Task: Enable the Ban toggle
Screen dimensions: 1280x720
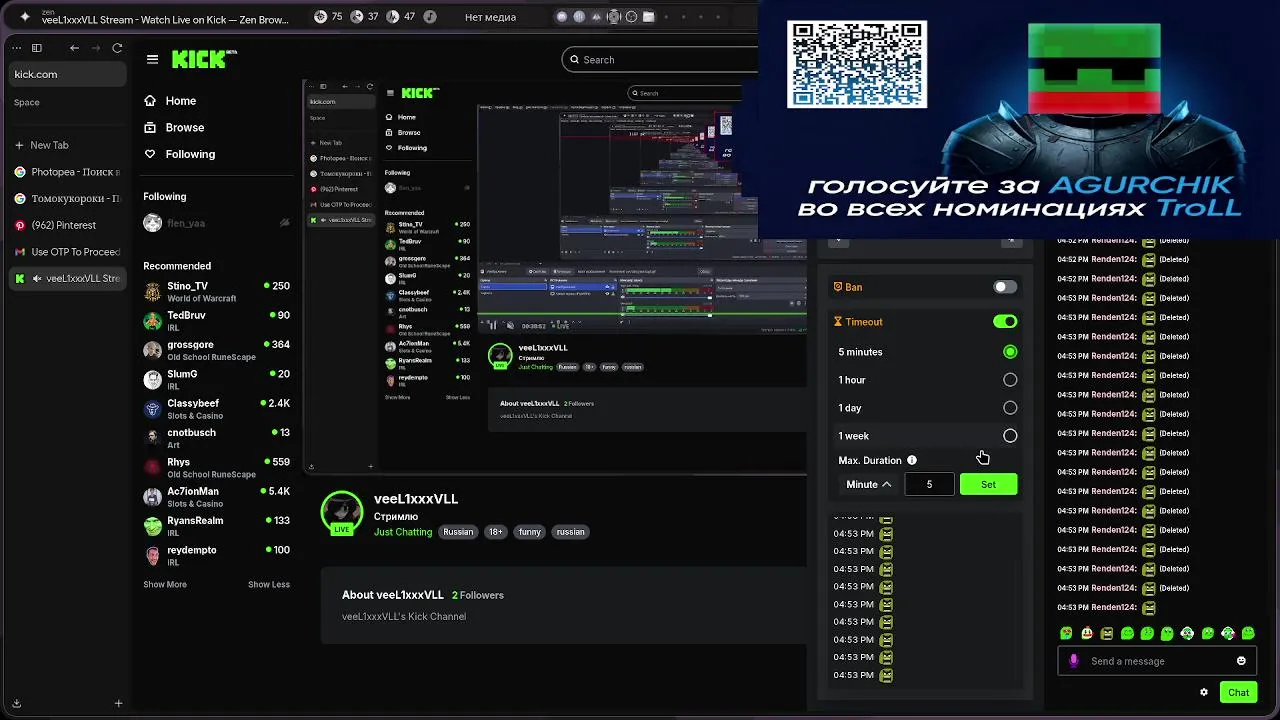Action: pyautogui.click(x=1005, y=287)
